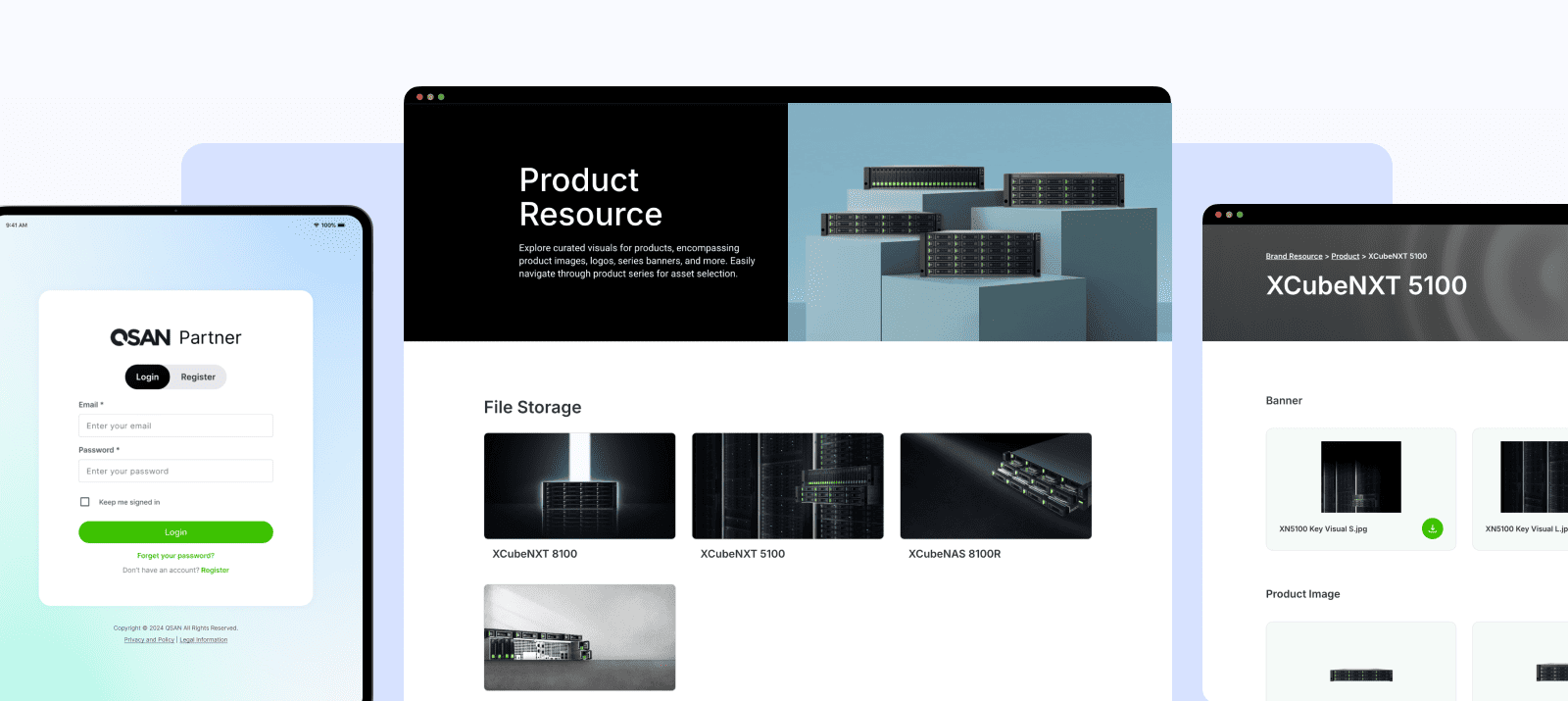Open the Forget your password link
This screenshot has width=1568, height=701.
(175, 556)
